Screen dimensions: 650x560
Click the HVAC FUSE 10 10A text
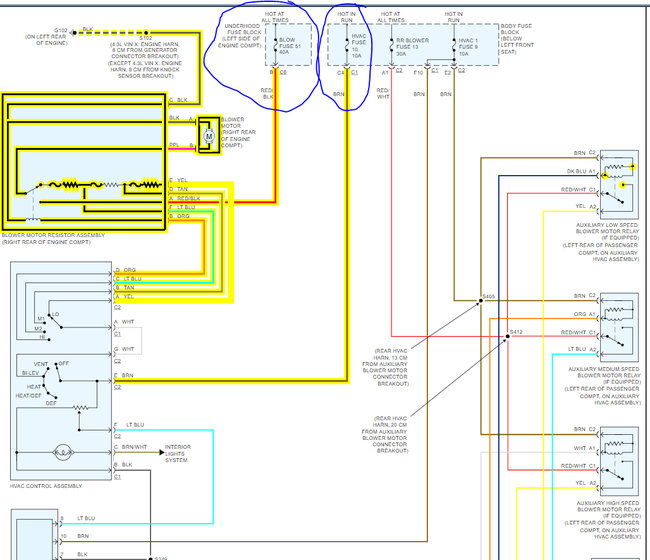click(359, 46)
